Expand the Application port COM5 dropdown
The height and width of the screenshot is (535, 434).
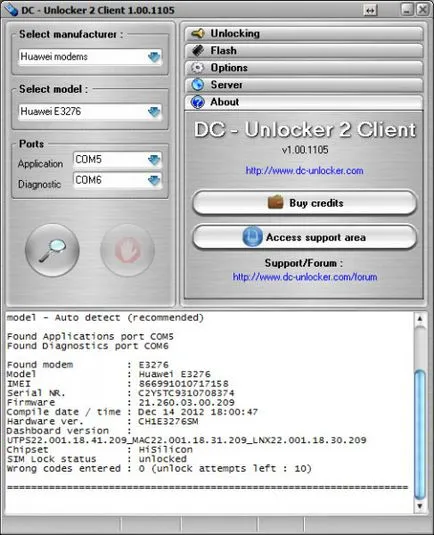click(154, 159)
